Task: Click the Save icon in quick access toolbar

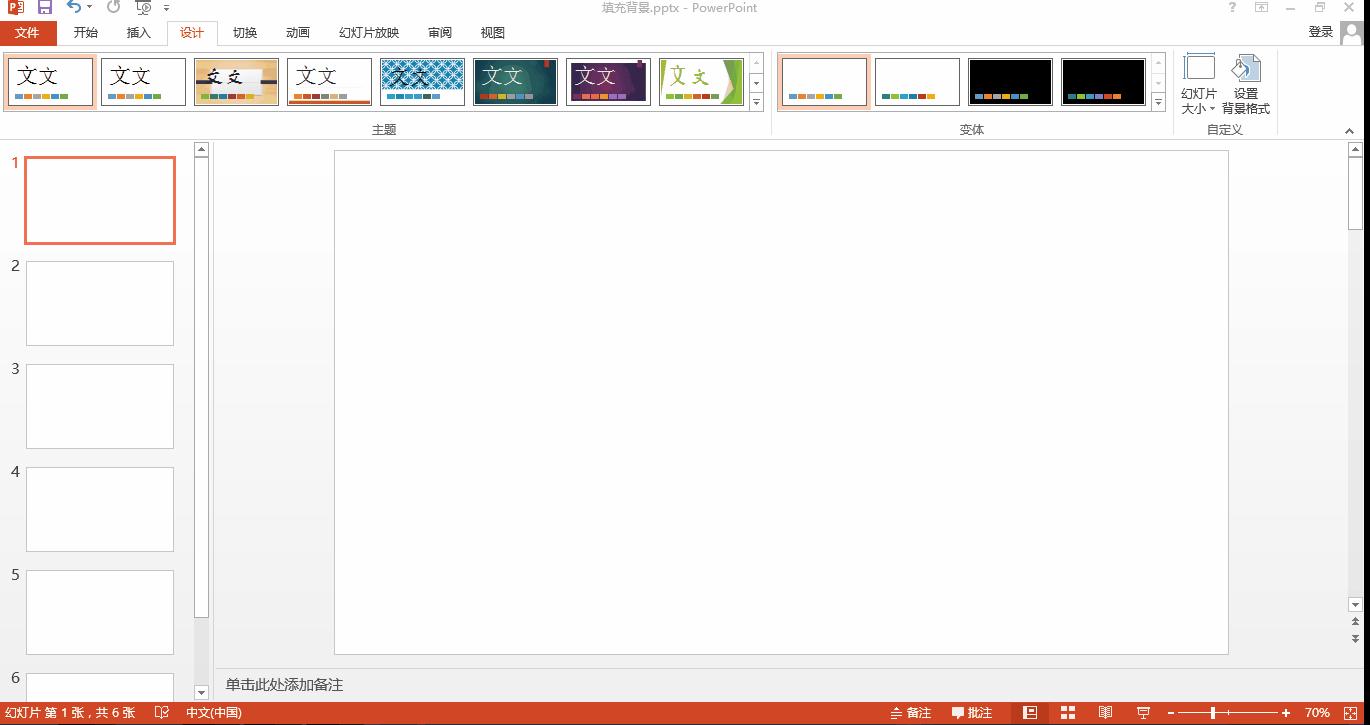Action: click(x=45, y=7)
